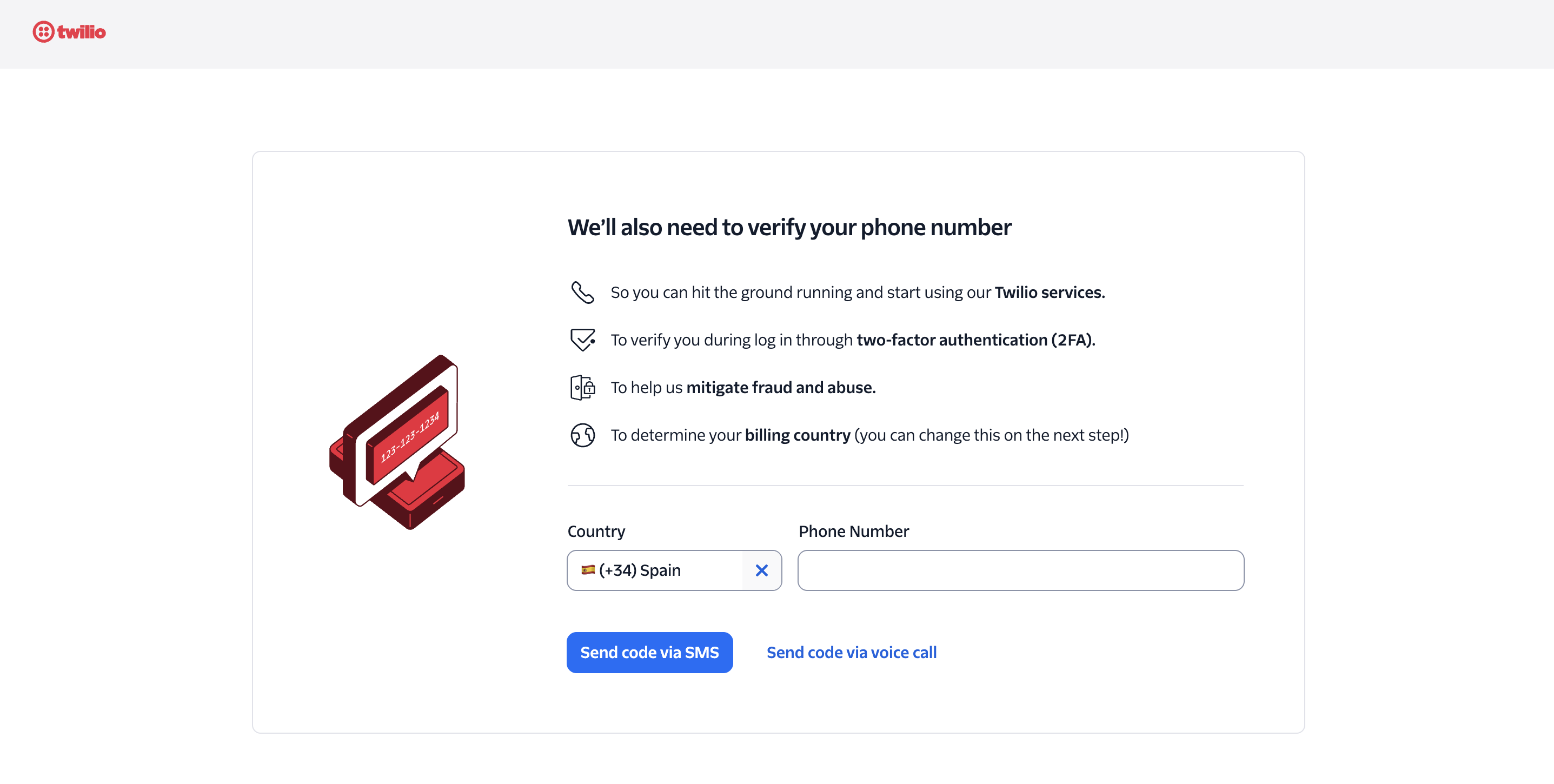Click the verify phone number heading
The width and height of the screenshot is (1554, 784).
click(789, 227)
